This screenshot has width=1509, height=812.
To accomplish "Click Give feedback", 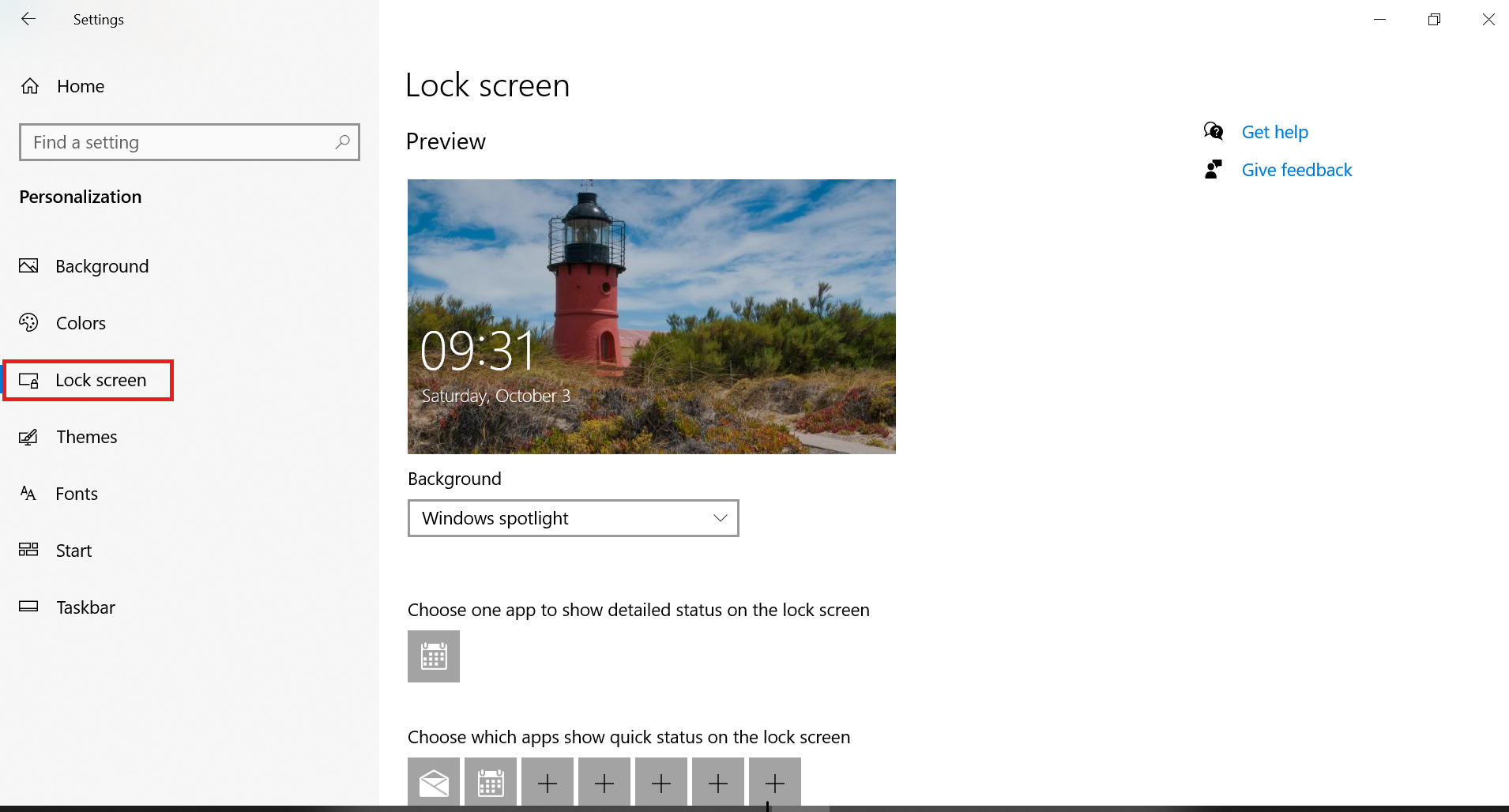I will pyautogui.click(x=1296, y=170).
